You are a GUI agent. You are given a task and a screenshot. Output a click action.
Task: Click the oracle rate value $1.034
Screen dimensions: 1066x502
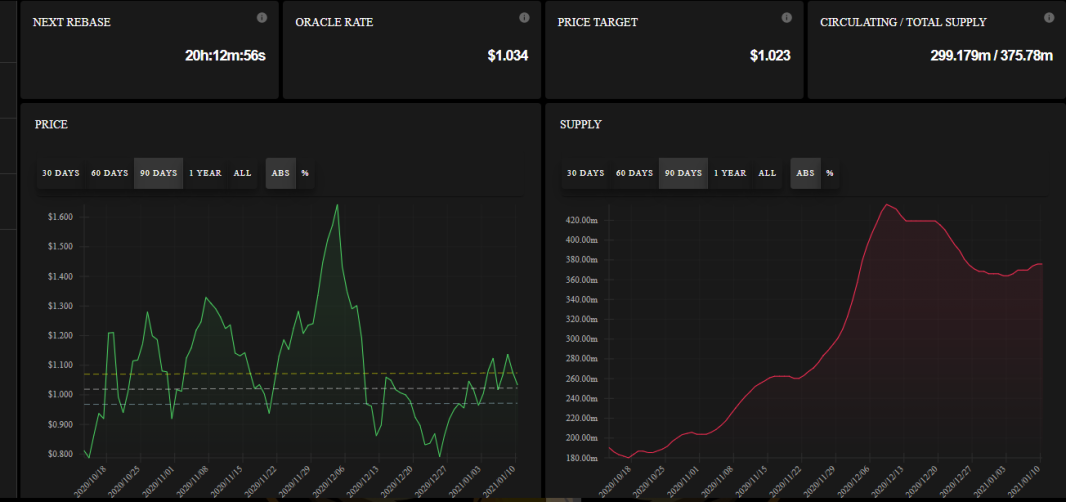pyautogui.click(x=508, y=56)
